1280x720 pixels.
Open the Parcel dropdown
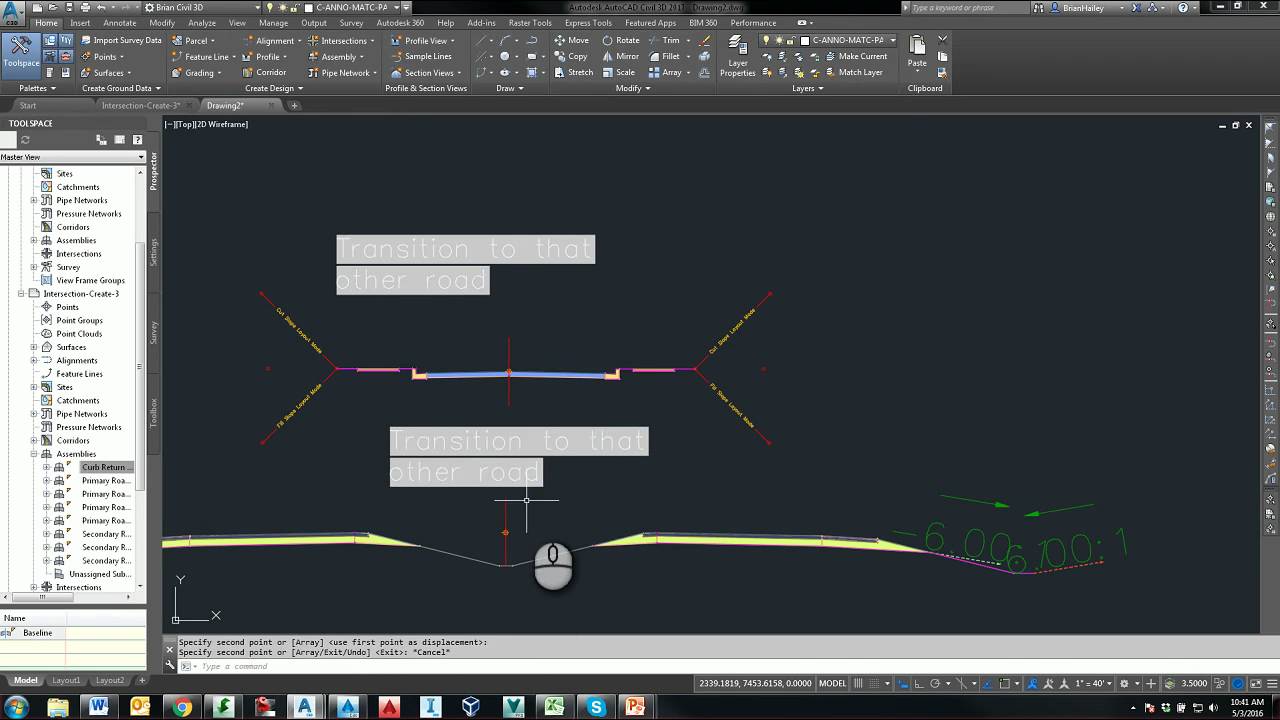194,41
